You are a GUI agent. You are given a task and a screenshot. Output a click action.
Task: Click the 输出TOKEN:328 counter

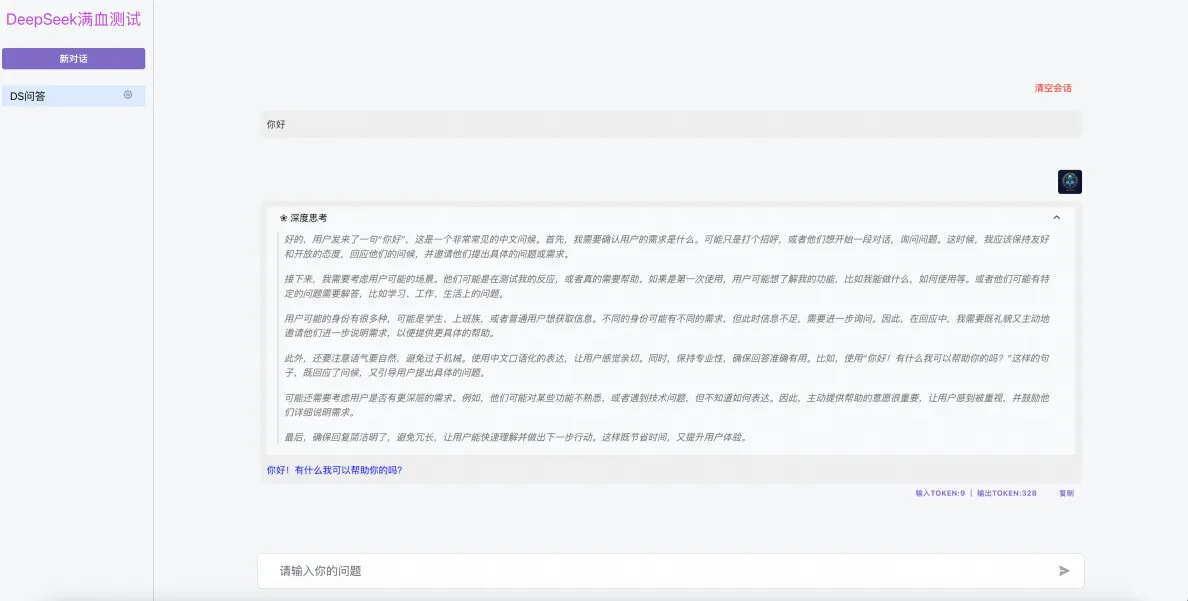1007,493
